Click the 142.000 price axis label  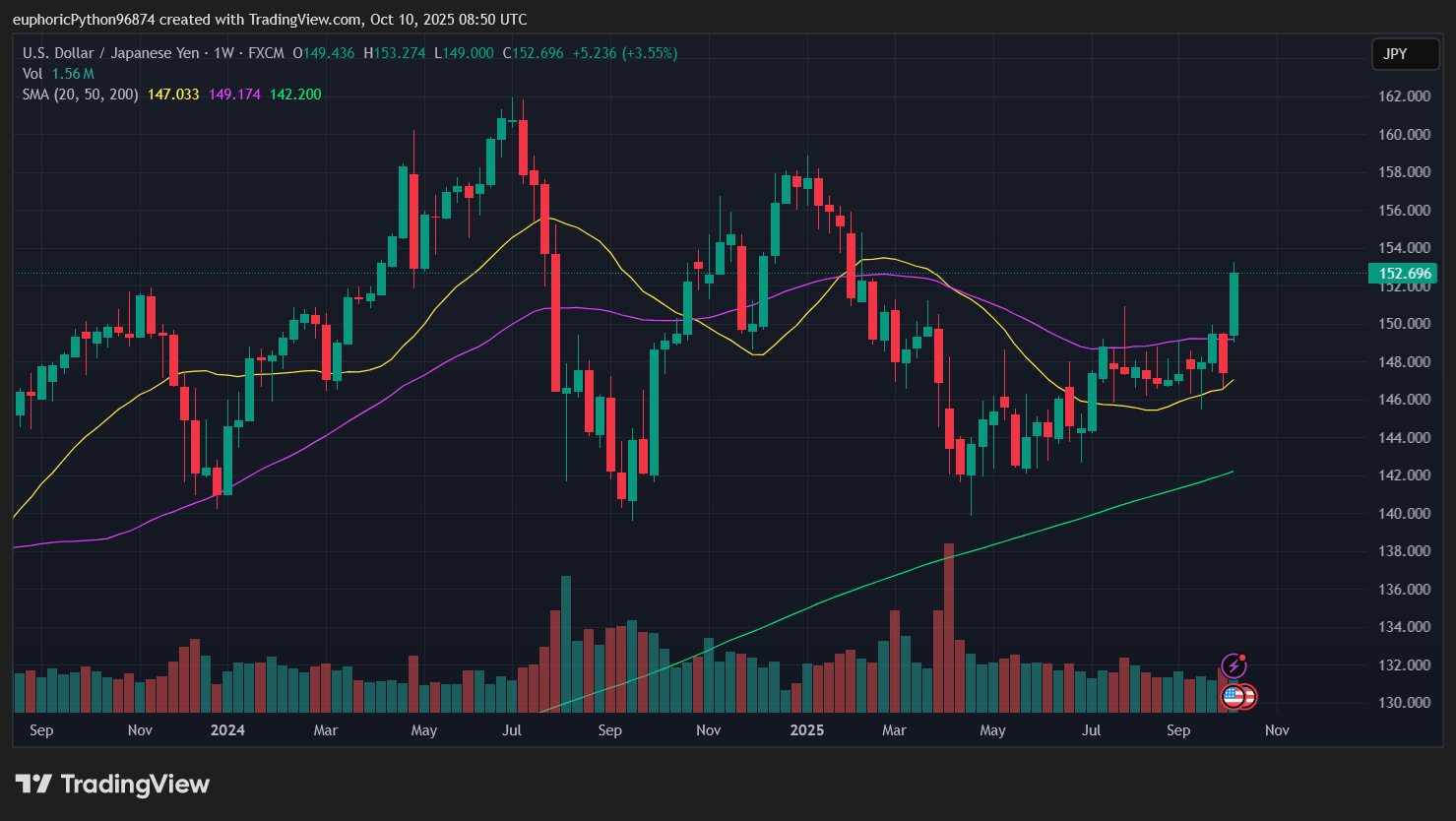[1404, 475]
